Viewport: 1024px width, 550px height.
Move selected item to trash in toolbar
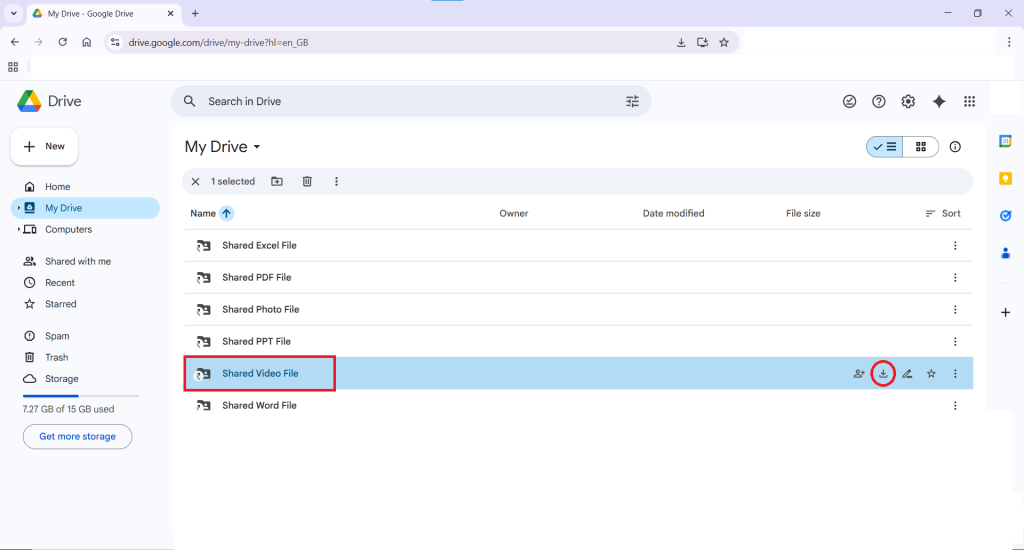tap(307, 181)
